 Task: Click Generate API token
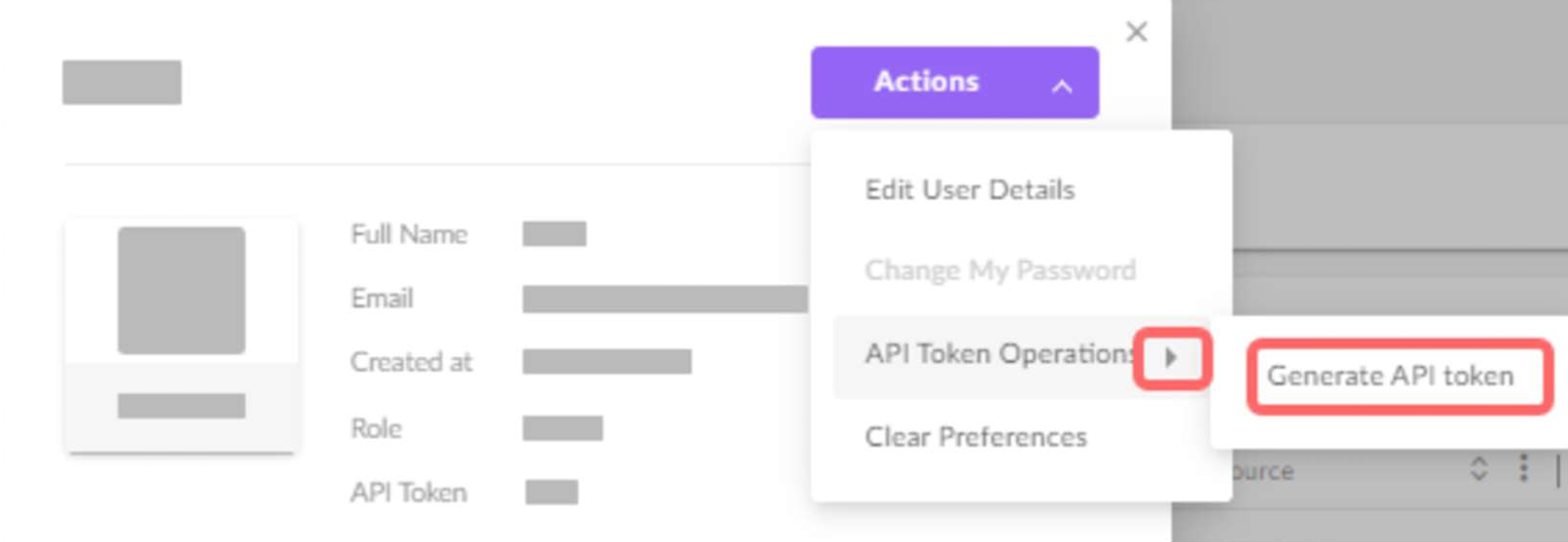point(1391,377)
